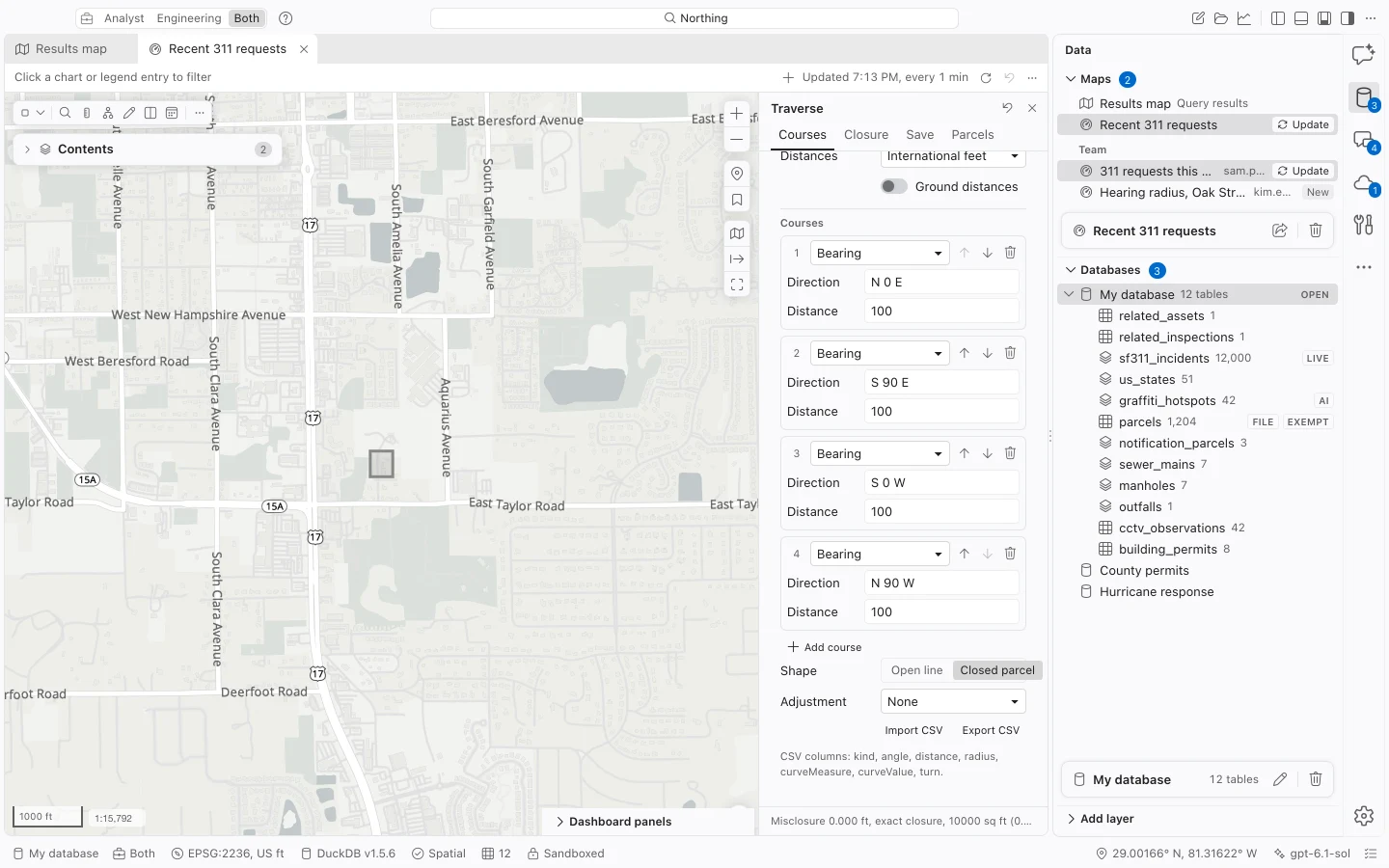Expand the Dashboard panels bar
1389x868 pixels.
613,822
